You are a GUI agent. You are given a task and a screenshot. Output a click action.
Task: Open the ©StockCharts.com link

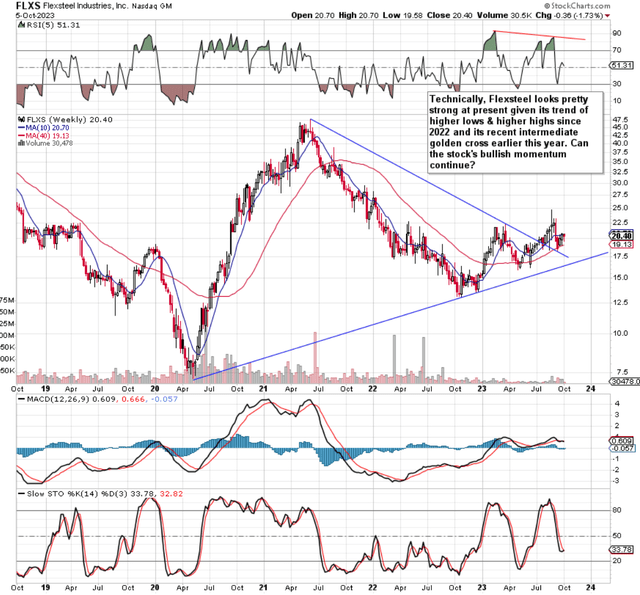point(577,6)
